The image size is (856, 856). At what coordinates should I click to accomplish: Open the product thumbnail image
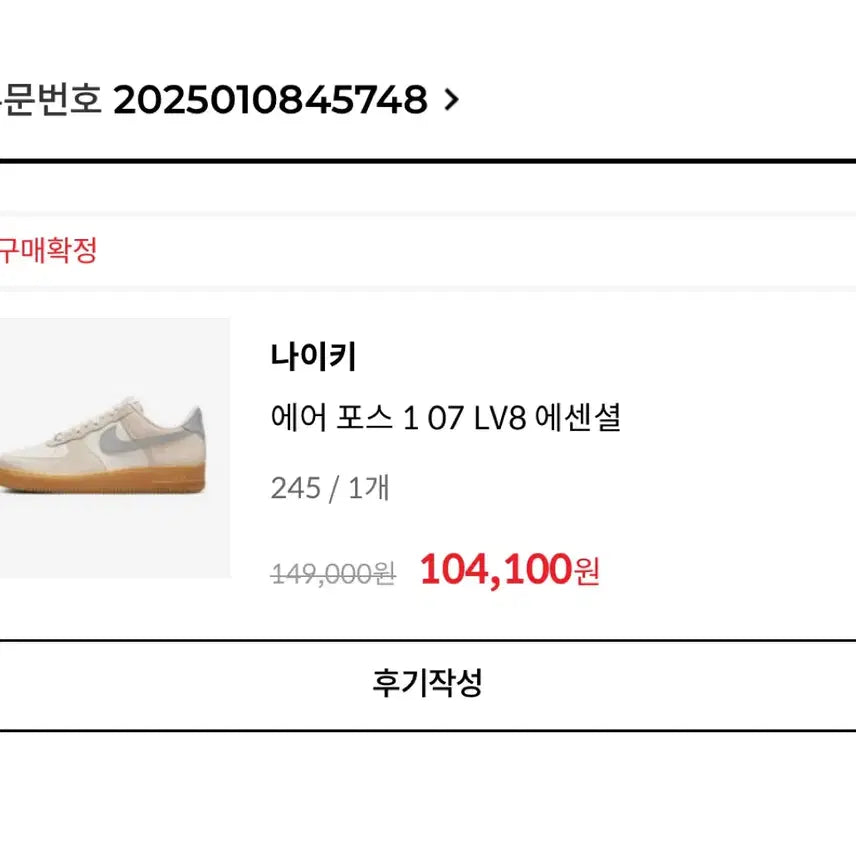tap(110, 452)
